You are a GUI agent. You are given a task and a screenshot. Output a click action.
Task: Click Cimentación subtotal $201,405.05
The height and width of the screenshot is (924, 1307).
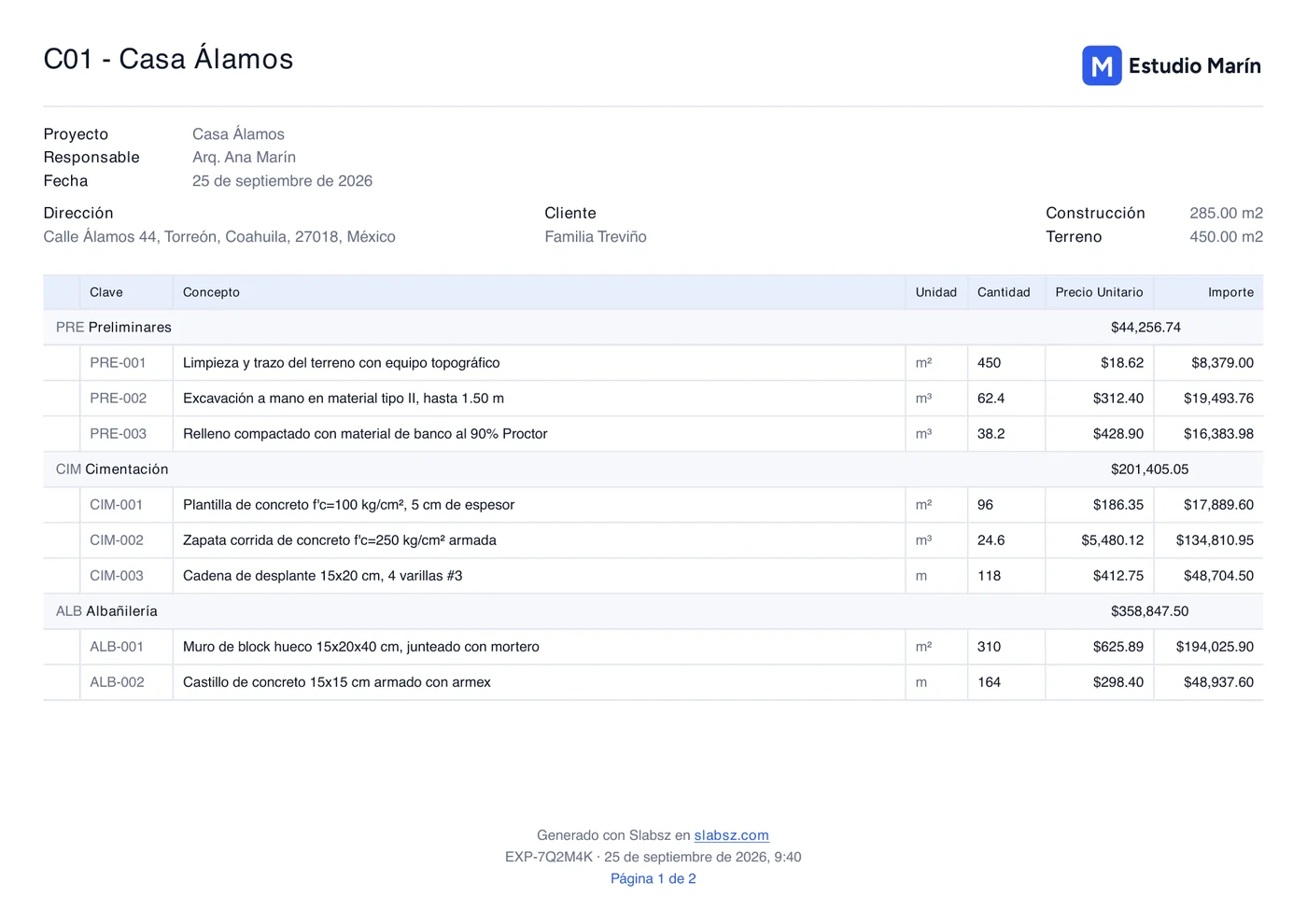coord(1149,469)
